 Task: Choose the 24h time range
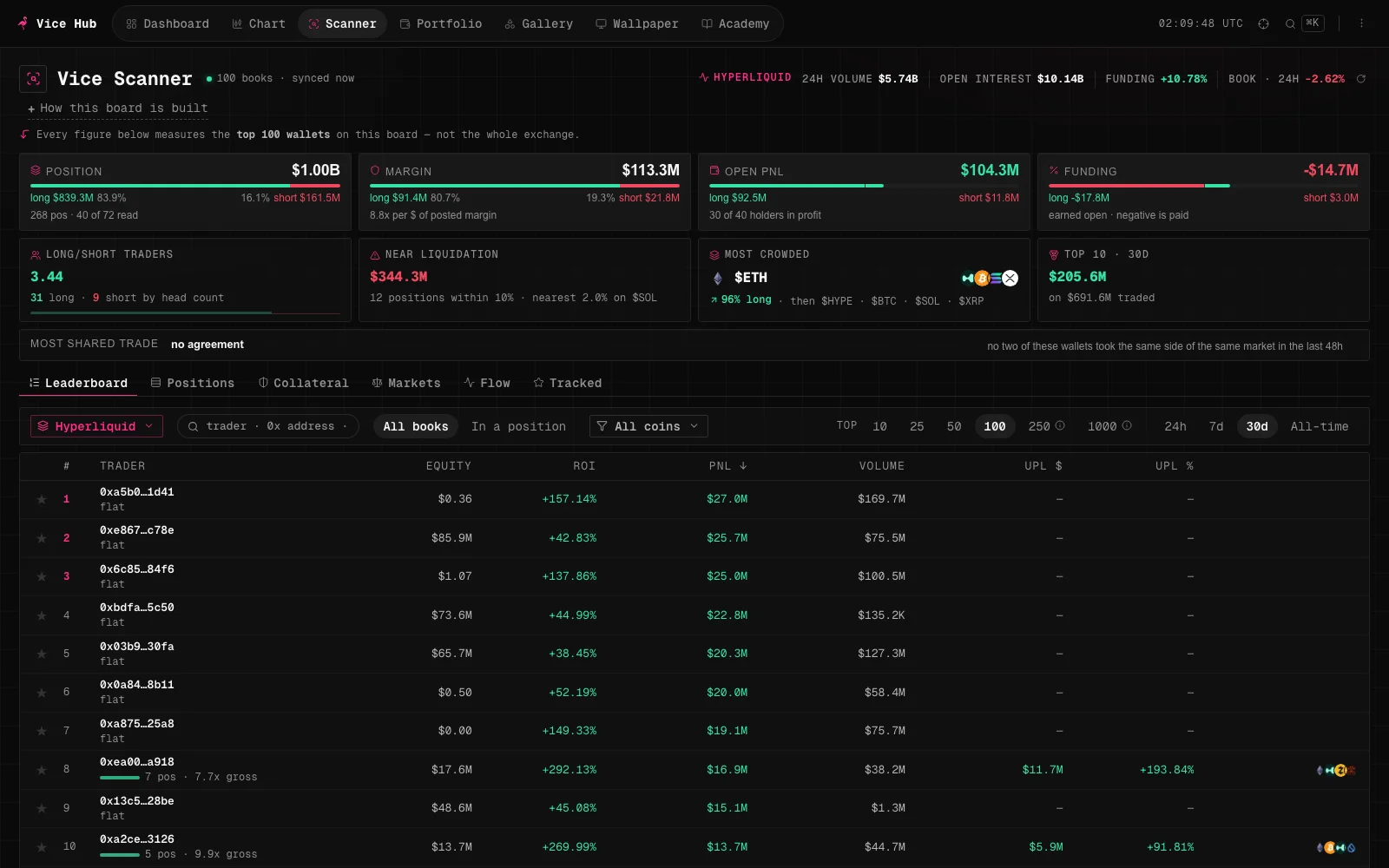click(1175, 426)
